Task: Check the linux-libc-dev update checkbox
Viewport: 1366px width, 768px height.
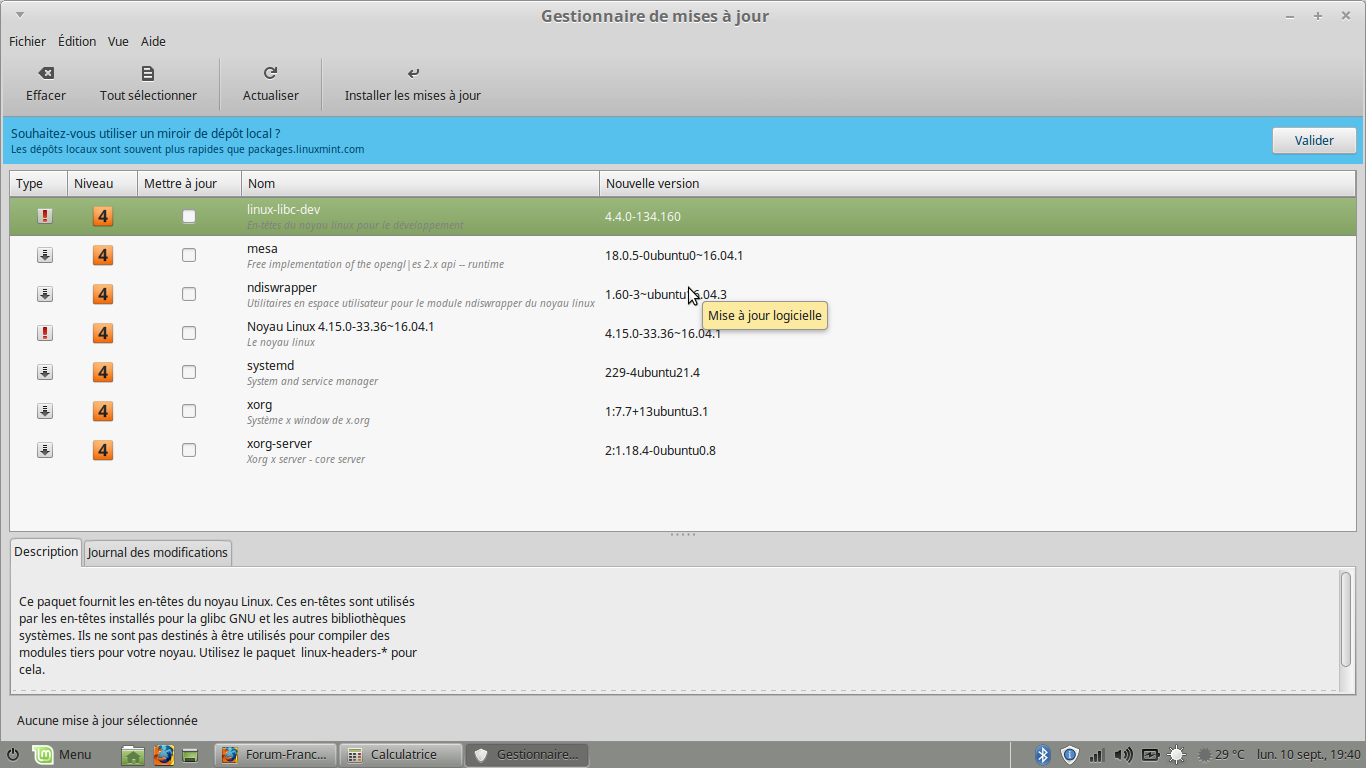Action: pyautogui.click(x=189, y=216)
